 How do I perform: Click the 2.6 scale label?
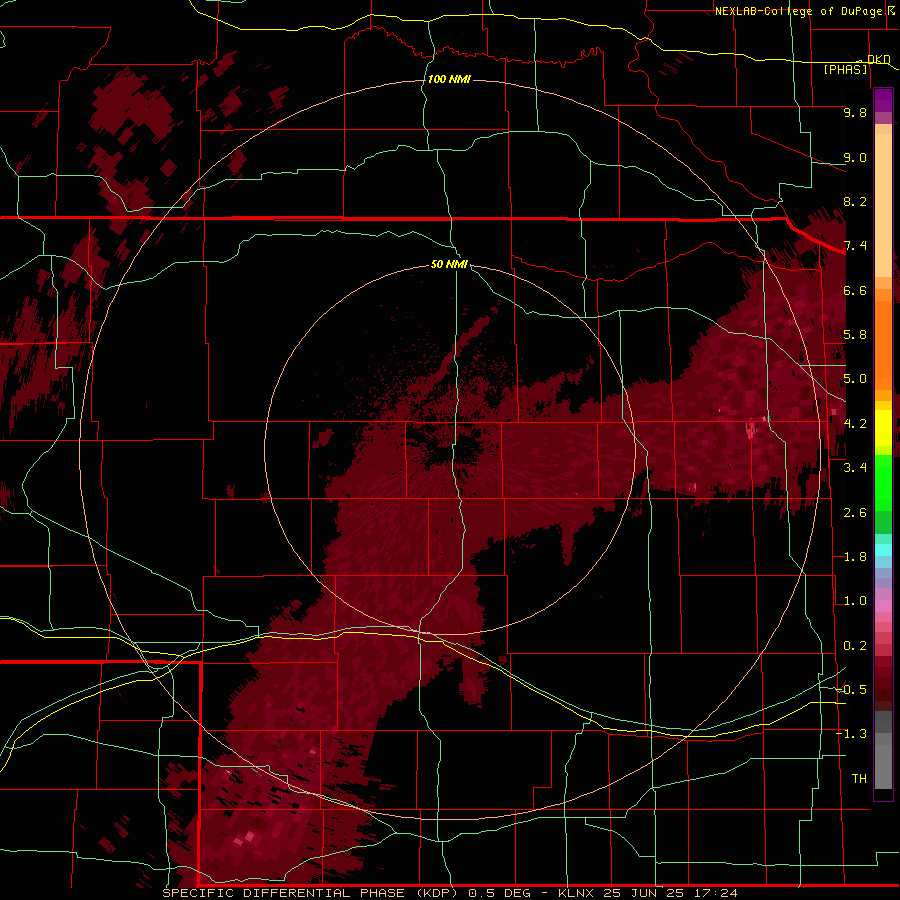click(x=855, y=513)
